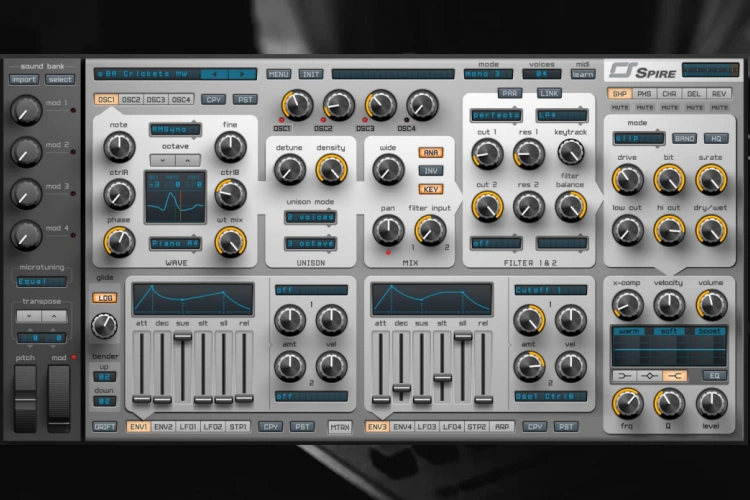This screenshot has height=500, width=750.
Task: Click the CPY button beside OSC4 tab
Action: (x=213, y=100)
